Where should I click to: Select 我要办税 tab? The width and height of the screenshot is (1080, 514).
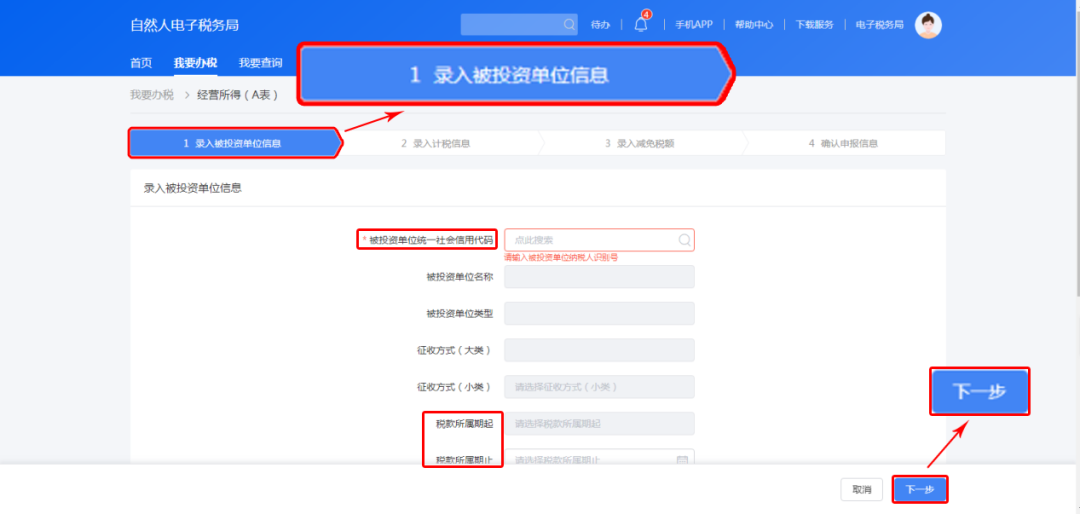click(195, 63)
